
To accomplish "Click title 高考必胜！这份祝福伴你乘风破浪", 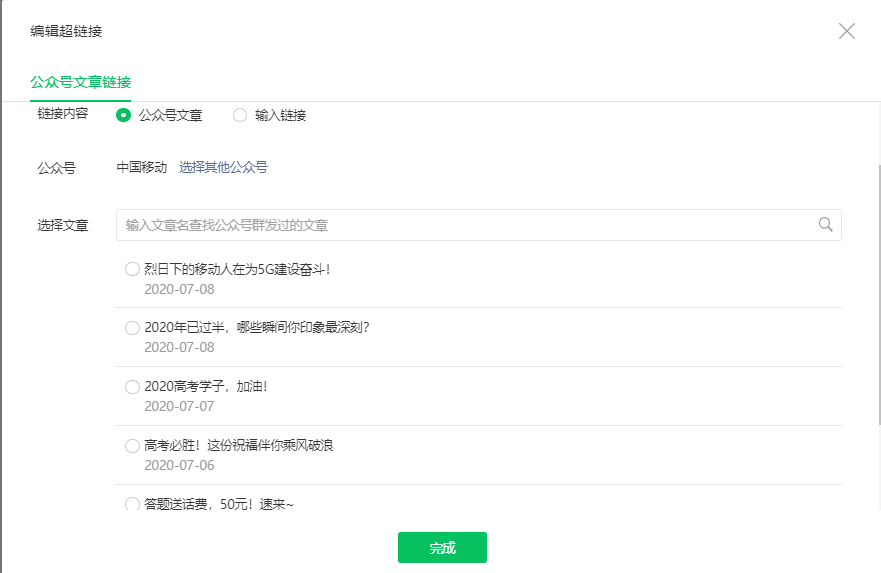I will coord(239,445).
